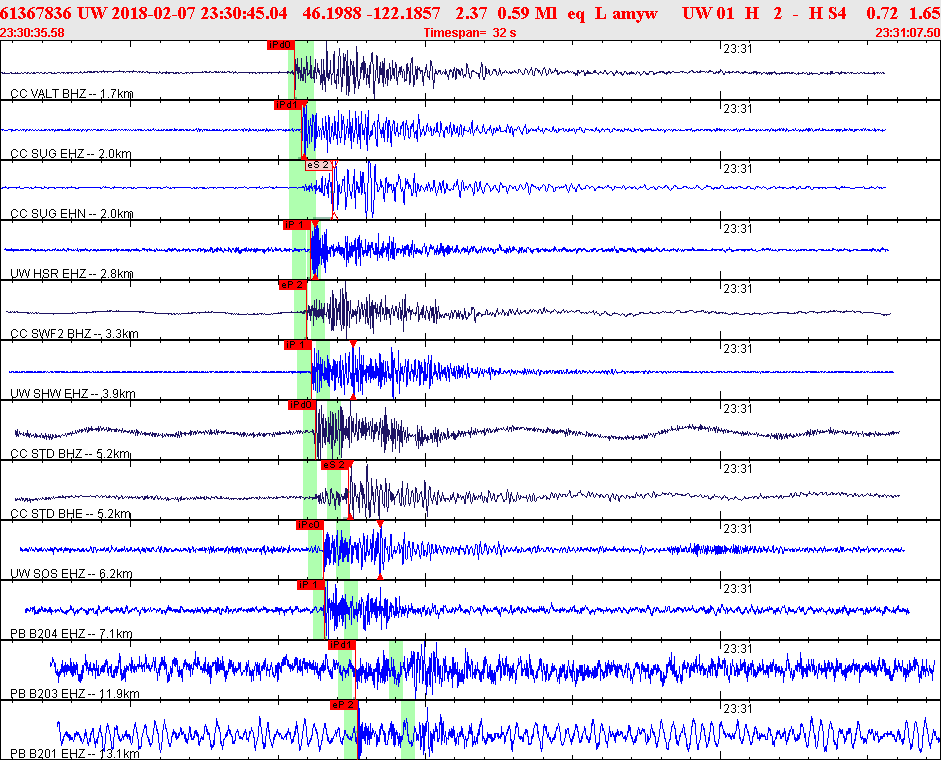The width and height of the screenshot is (941, 760).
Task: Click the 'CC SUG EHZ -- 2.0km' channel label
Action: tap(71, 154)
